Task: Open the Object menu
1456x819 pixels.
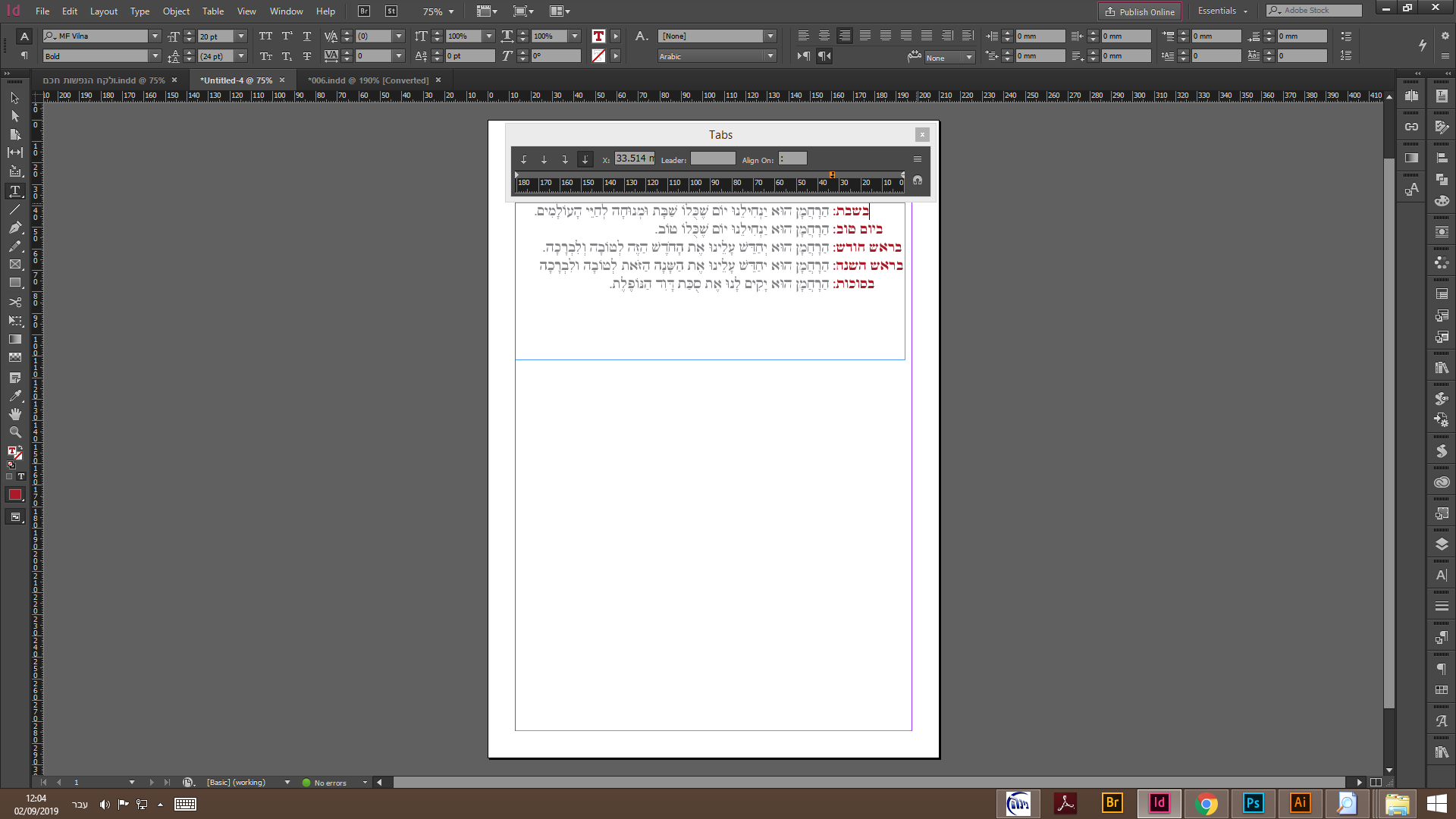Action: (176, 11)
